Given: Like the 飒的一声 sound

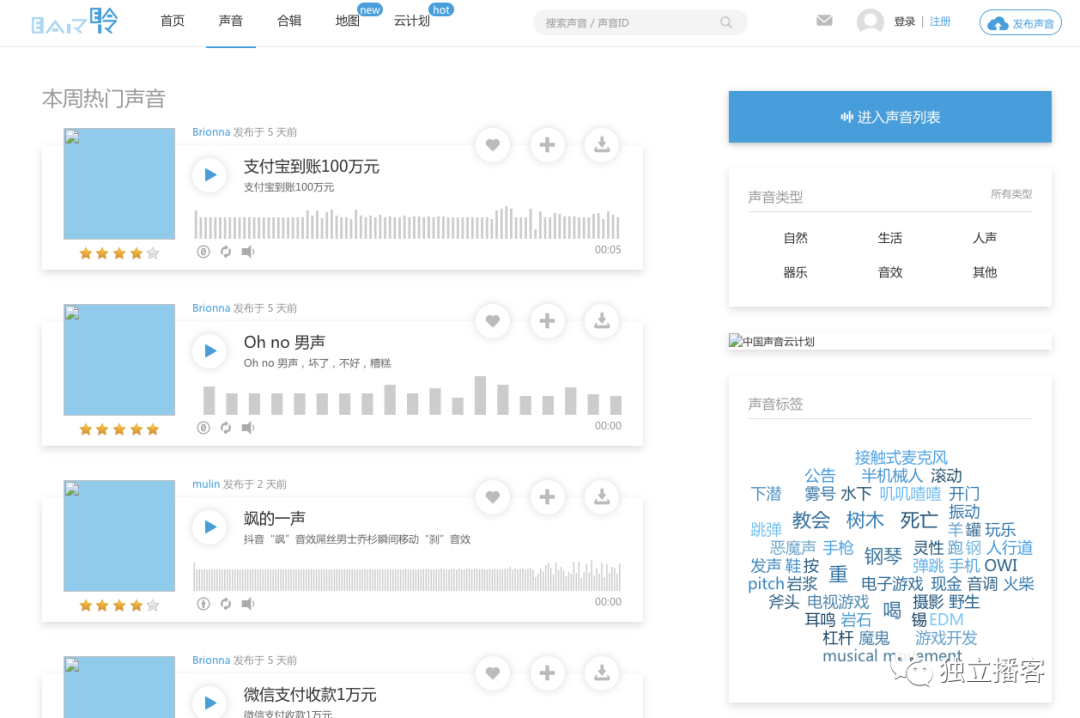Looking at the screenshot, I should tap(492, 497).
